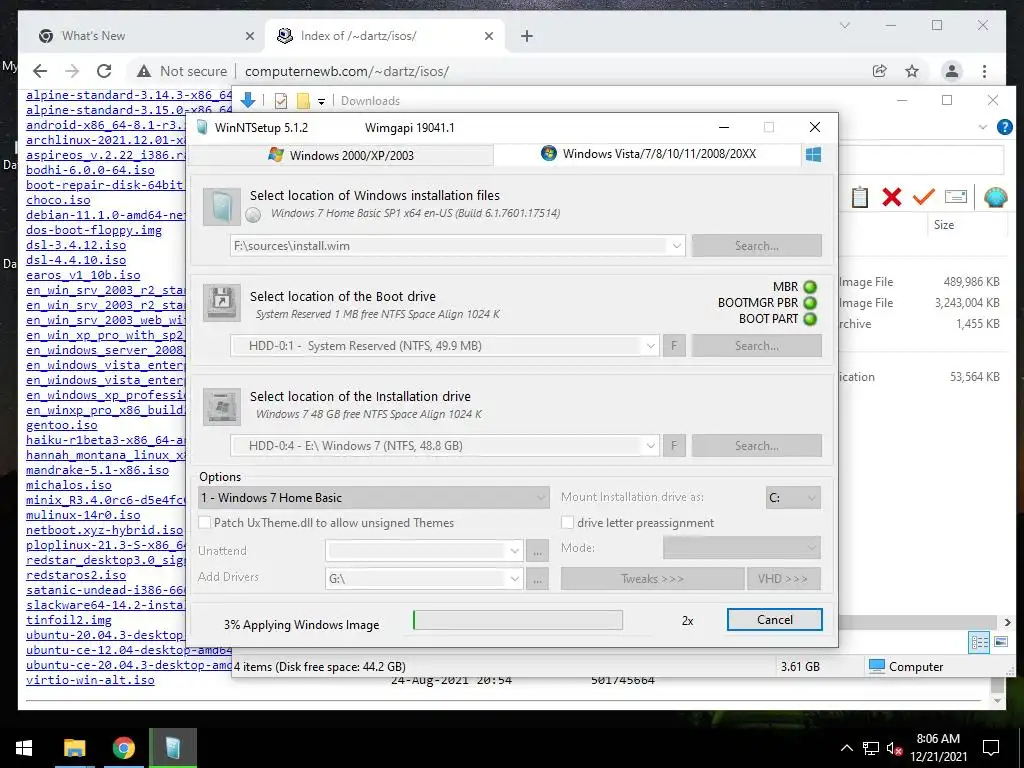The image size is (1024, 768).
Task: Reload the Chrome page
Action: point(104,71)
